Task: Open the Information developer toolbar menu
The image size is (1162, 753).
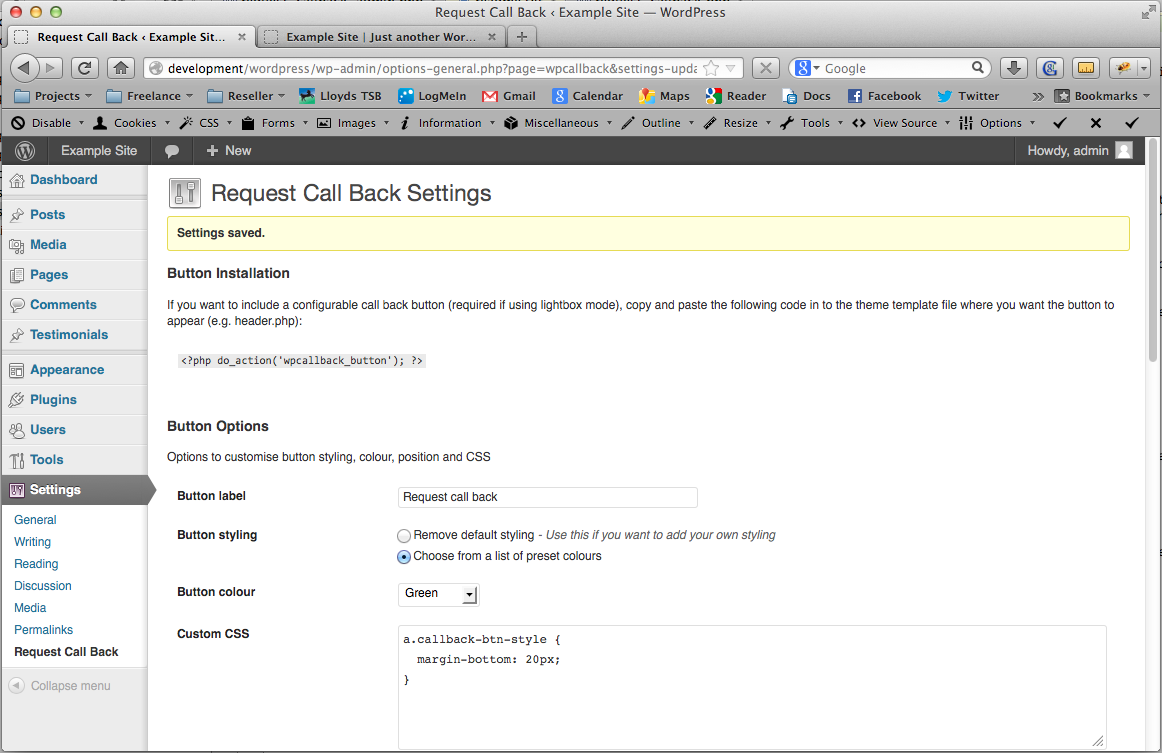Action: point(447,123)
